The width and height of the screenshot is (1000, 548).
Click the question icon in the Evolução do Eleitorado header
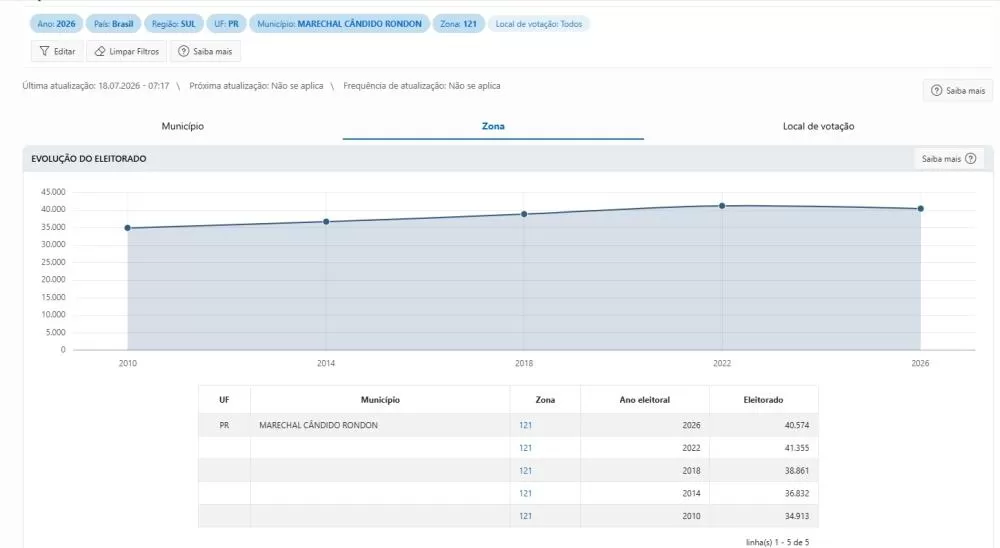tap(971, 158)
